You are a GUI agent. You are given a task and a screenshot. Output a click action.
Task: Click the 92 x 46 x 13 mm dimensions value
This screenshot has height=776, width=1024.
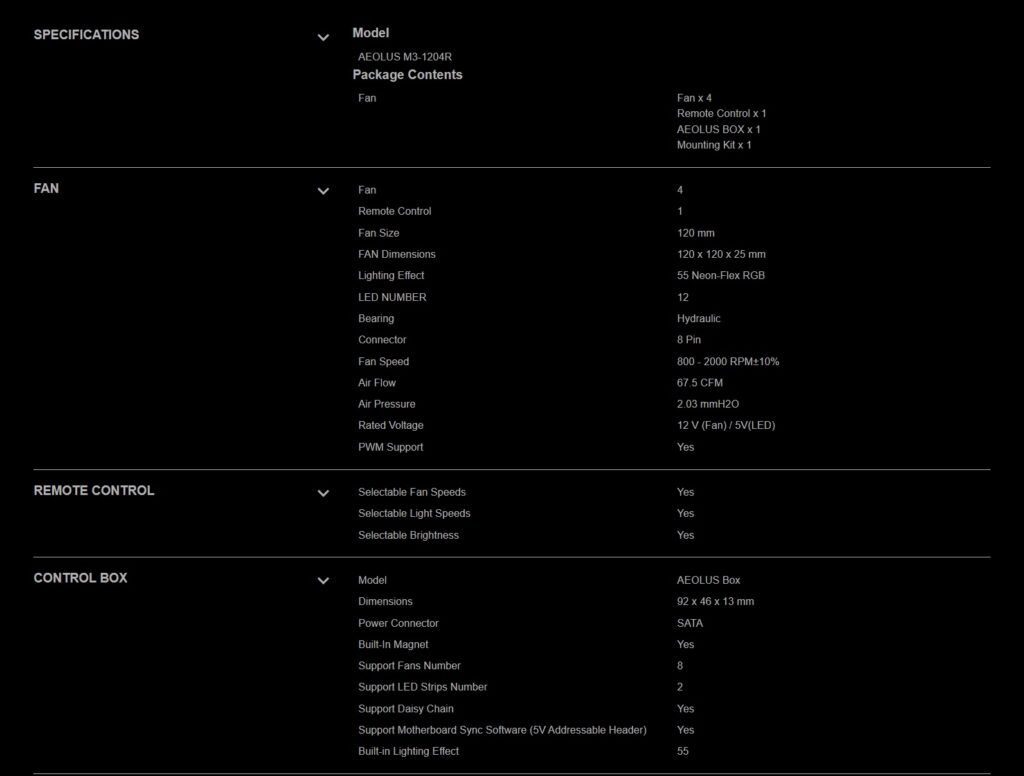[715, 601]
